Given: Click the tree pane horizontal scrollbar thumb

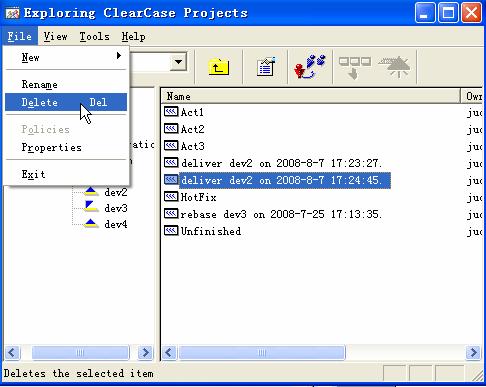Looking at the screenshot, I should [x=80, y=352].
